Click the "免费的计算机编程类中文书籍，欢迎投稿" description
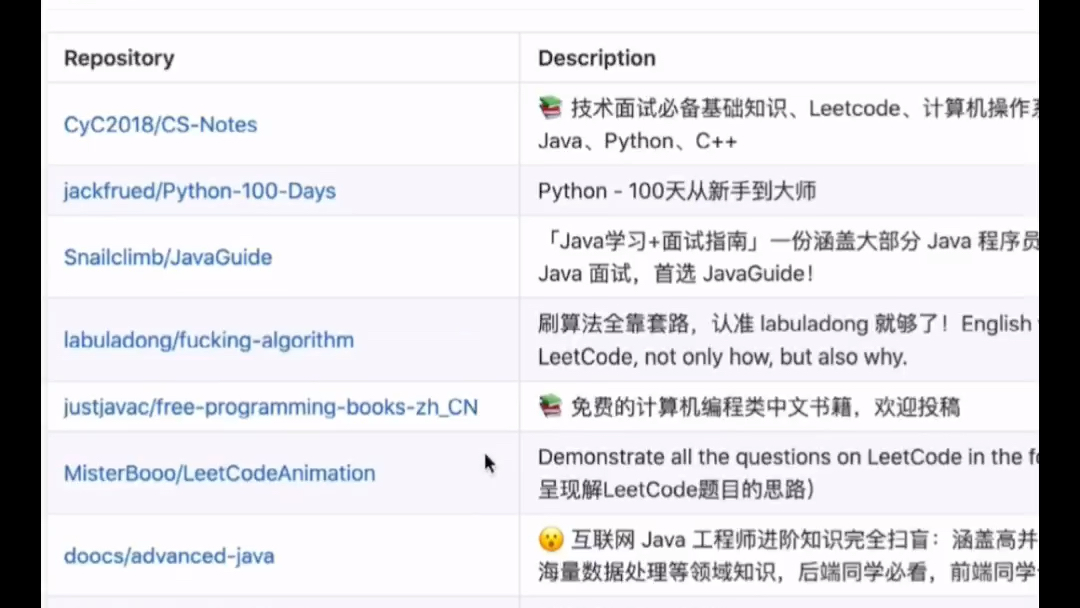1080x608 pixels. tap(765, 407)
